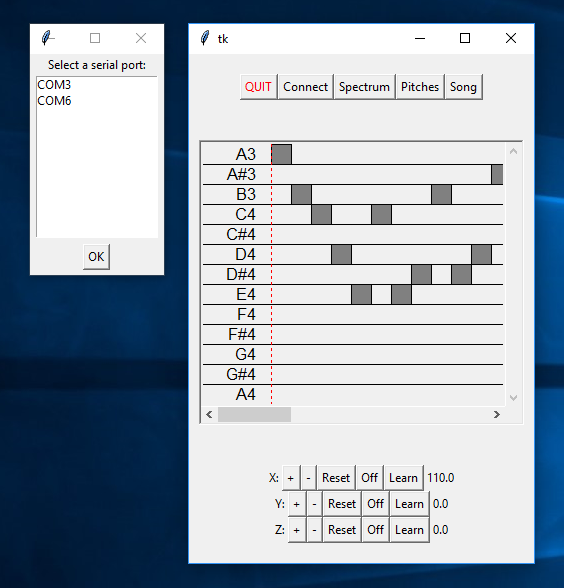The width and height of the screenshot is (564, 588).
Task: Toggle the X axis Off button
Action: coord(369,478)
